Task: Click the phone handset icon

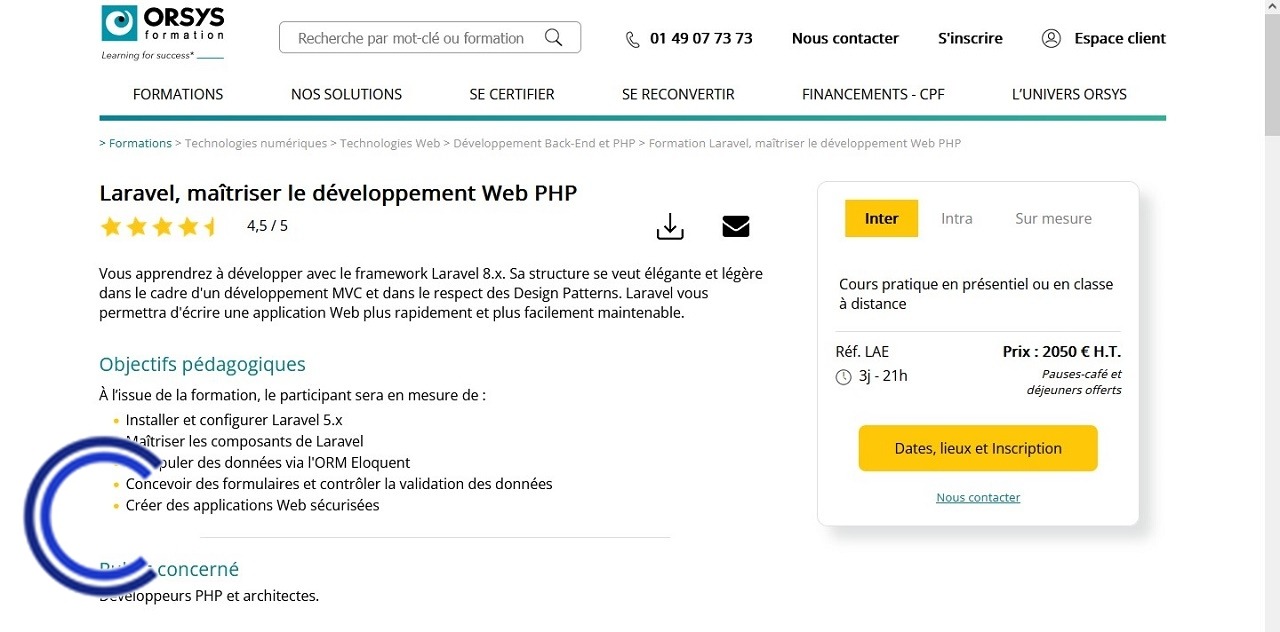Action: (633, 39)
